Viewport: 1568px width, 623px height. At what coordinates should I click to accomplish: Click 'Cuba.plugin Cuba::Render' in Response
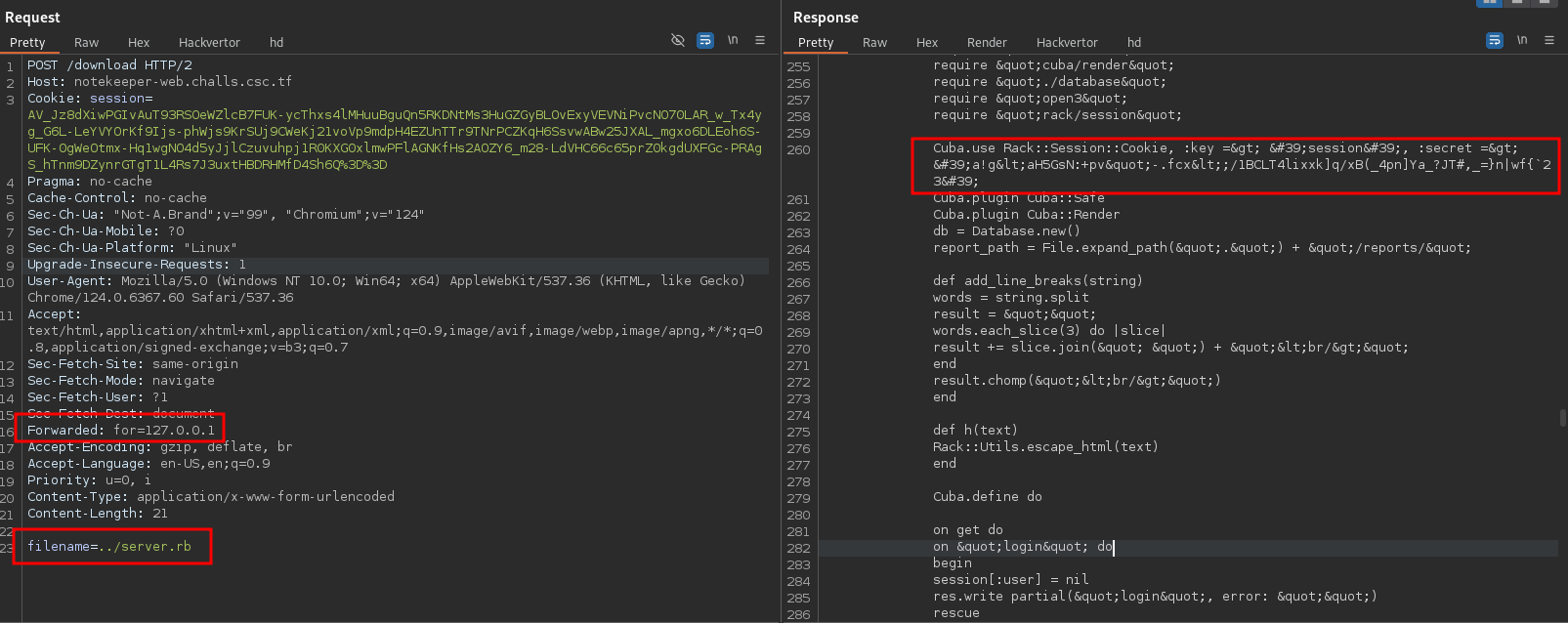[x=1027, y=215]
